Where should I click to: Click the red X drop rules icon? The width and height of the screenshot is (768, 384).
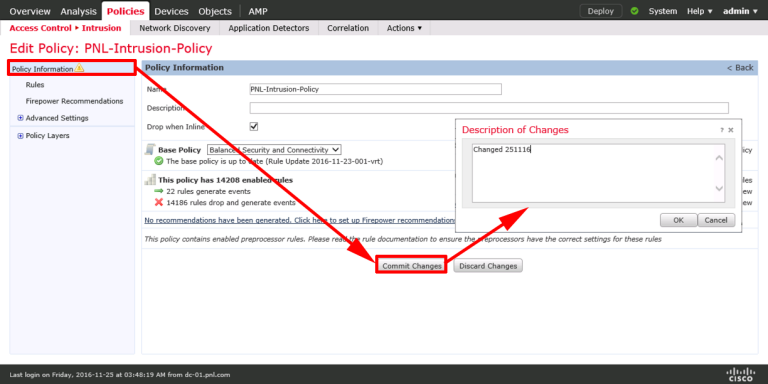click(159, 202)
